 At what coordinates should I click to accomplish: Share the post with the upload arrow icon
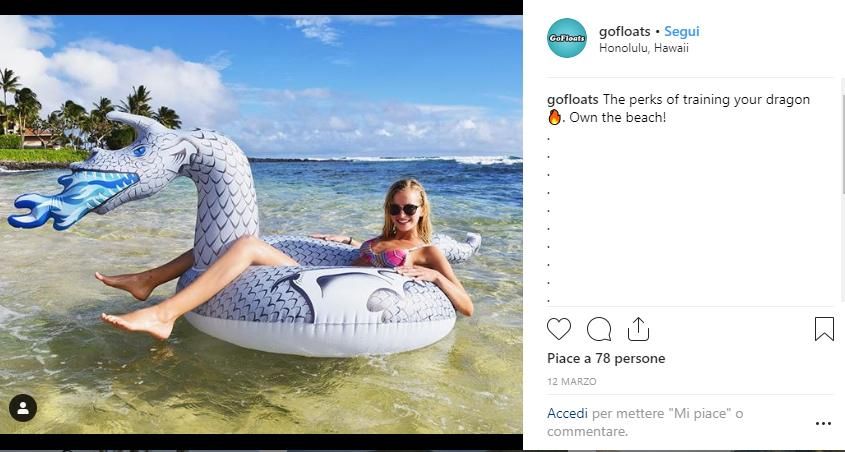click(x=638, y=329)
